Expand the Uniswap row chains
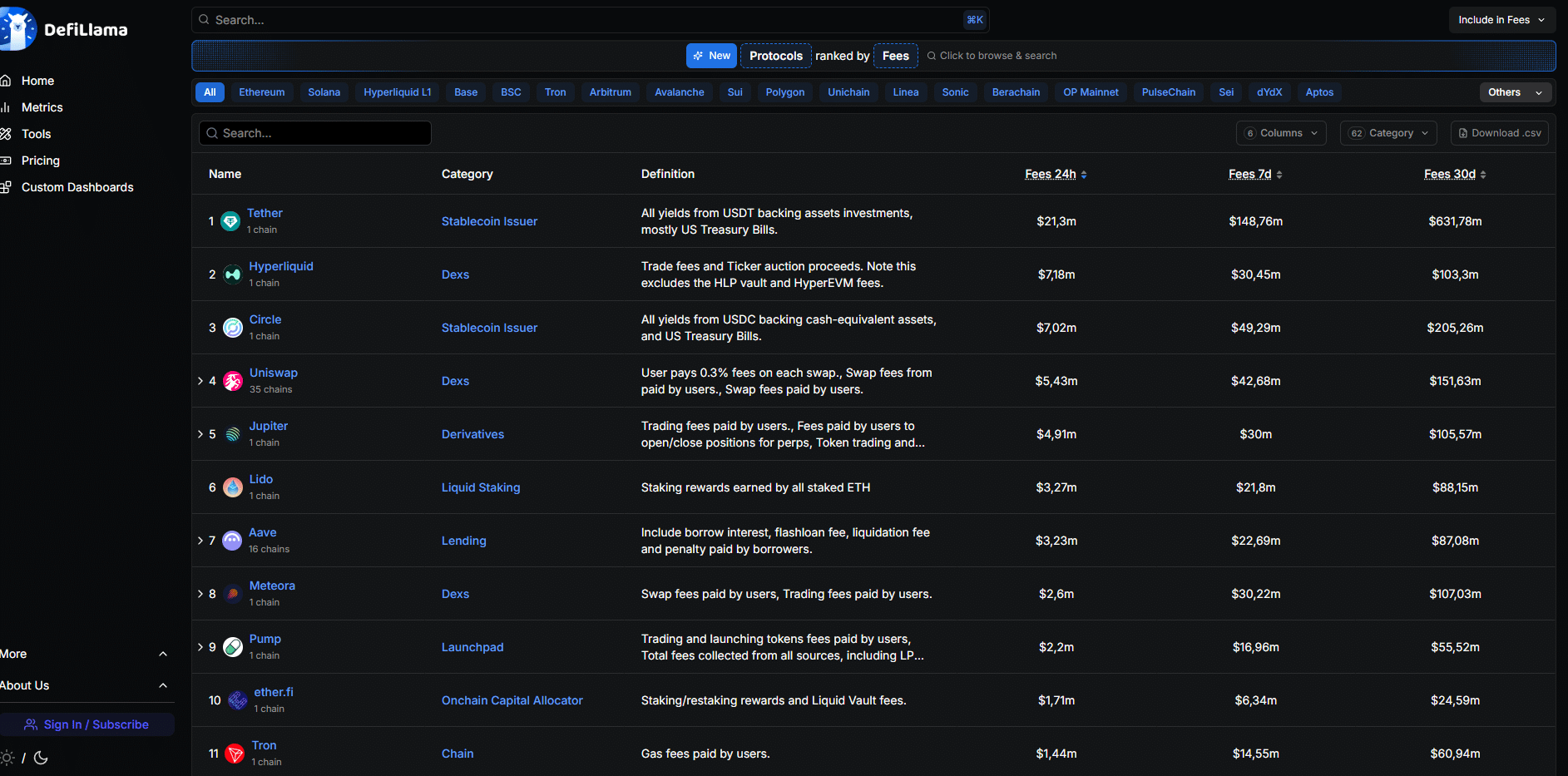The image size is (1568, 776). [x=200, y=381]
